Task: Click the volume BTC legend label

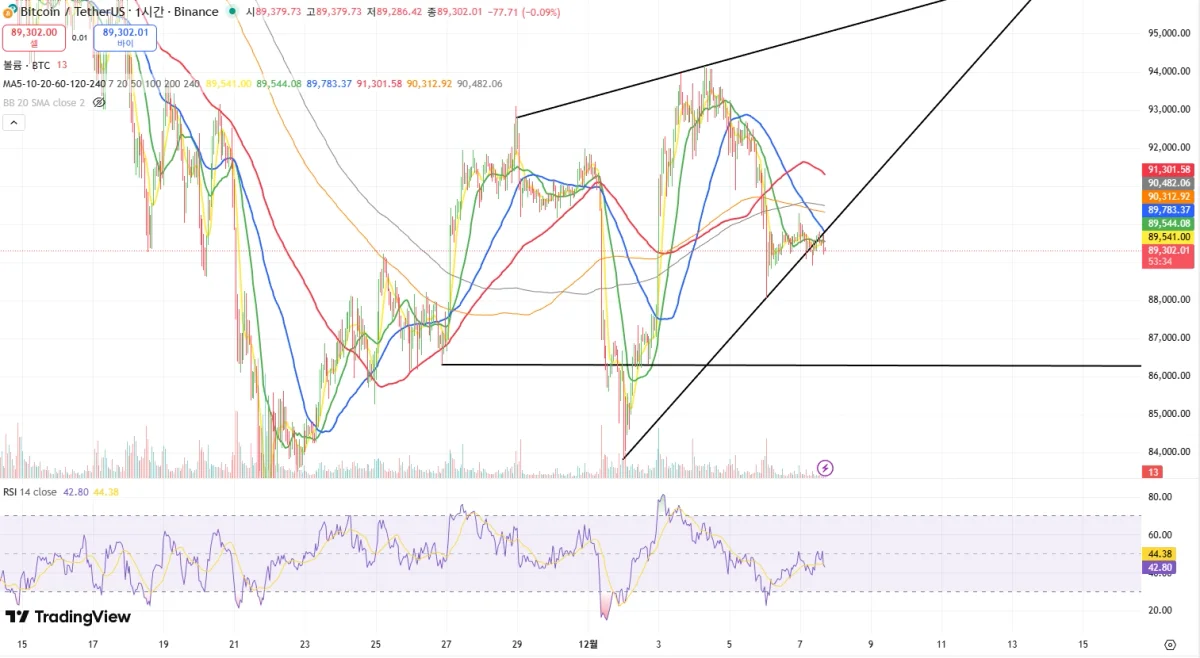Action: click(x=27, y=65)
